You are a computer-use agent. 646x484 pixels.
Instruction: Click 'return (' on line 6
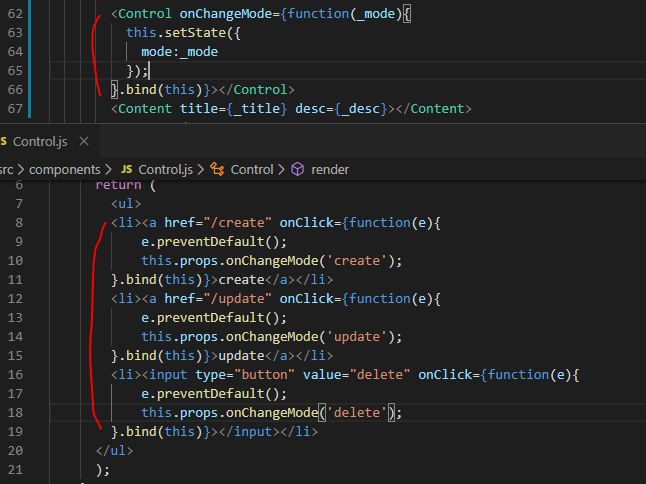tap(126, 185)
